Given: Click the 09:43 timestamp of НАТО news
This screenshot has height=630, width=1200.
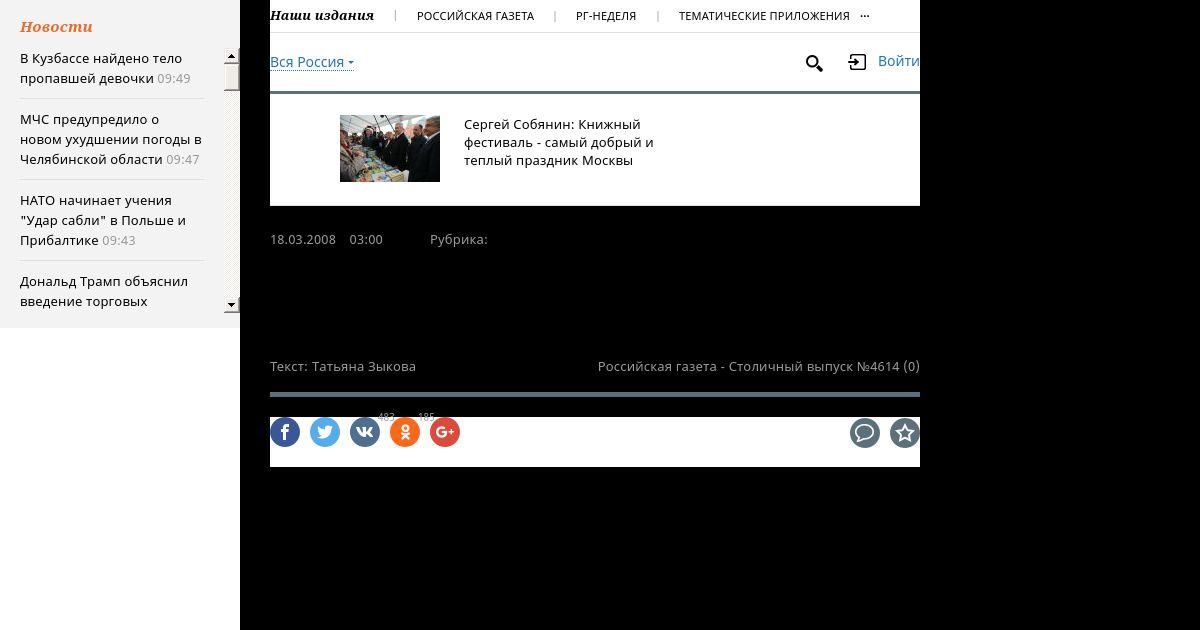Looking at the screenshot, I should pyautogui.click(x=119, y=241).
